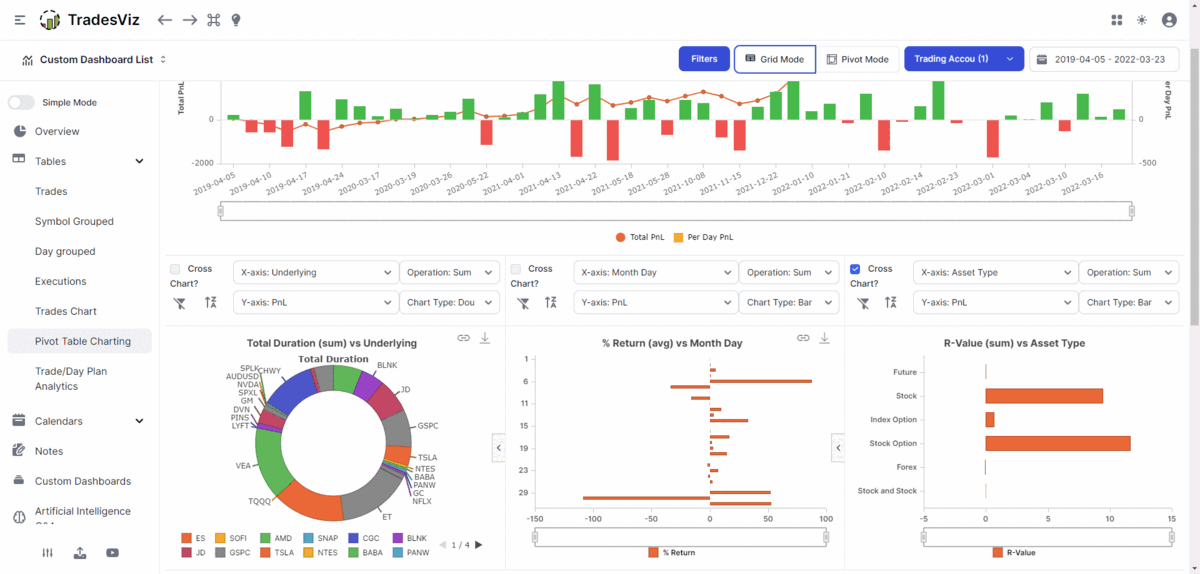Go forward using the right arrow
Viewport: 1200px width, 574px height.
pyautogui.click(x=189, y=20)
